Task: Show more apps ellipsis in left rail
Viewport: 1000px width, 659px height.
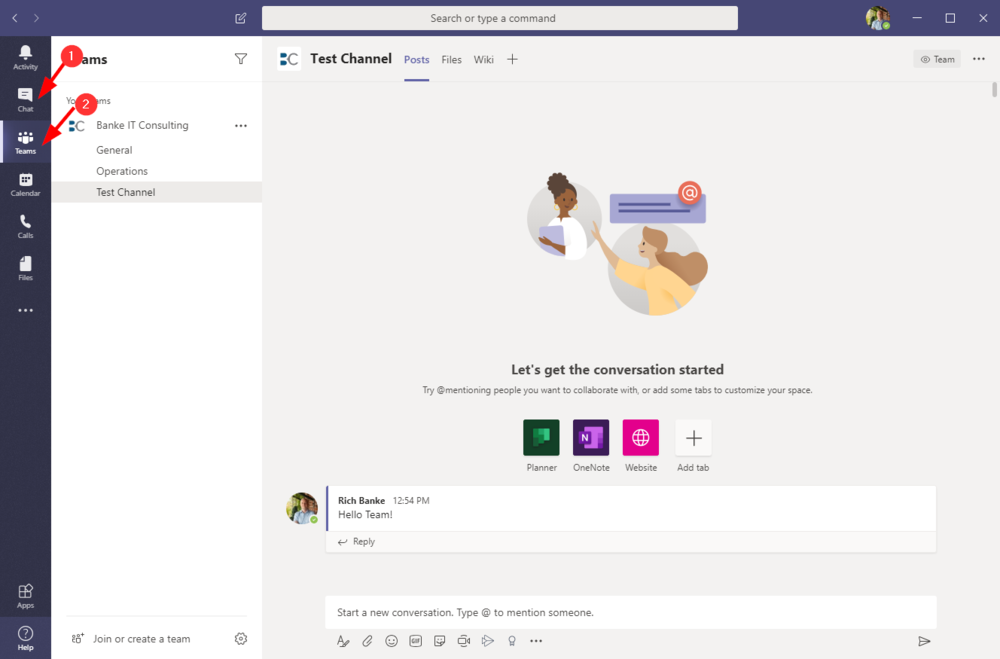Action: [26, 310]
